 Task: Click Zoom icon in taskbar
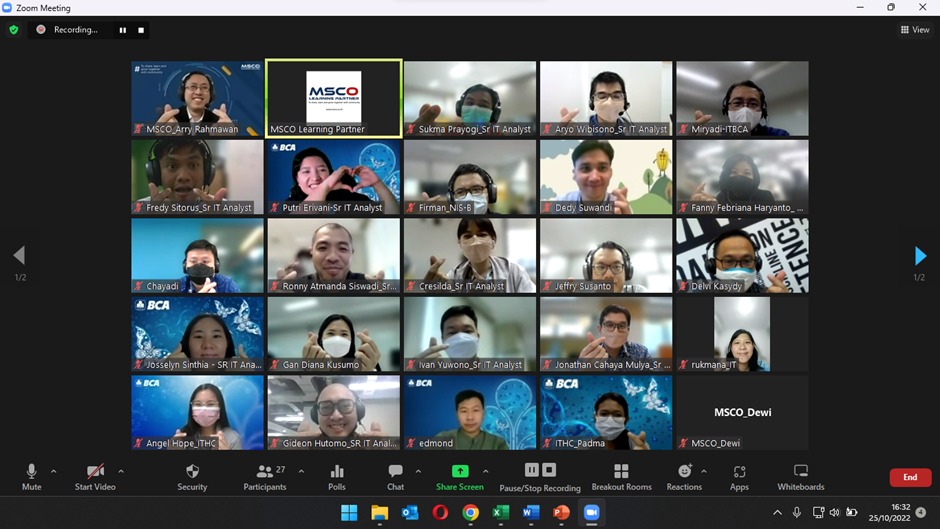(592, 513)
